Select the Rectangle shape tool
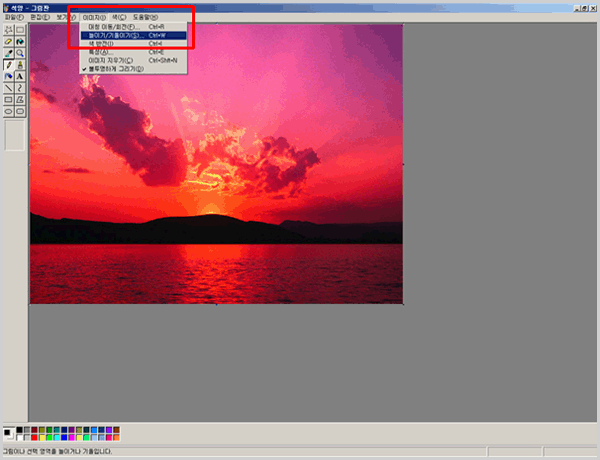The image size is (600, 460). pos(9,100)
